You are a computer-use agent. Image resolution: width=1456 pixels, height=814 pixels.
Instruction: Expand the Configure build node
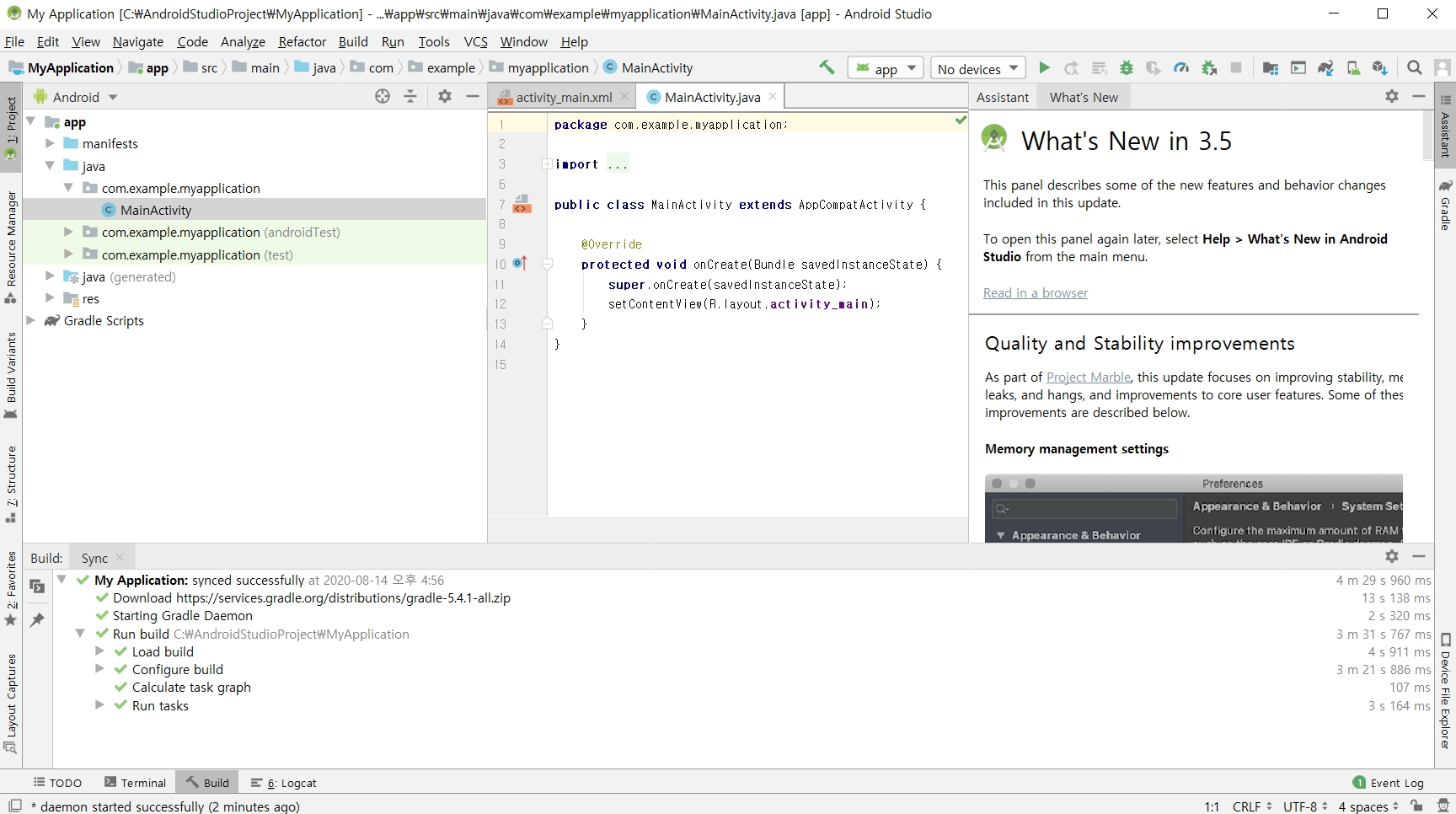click(99, 669)
